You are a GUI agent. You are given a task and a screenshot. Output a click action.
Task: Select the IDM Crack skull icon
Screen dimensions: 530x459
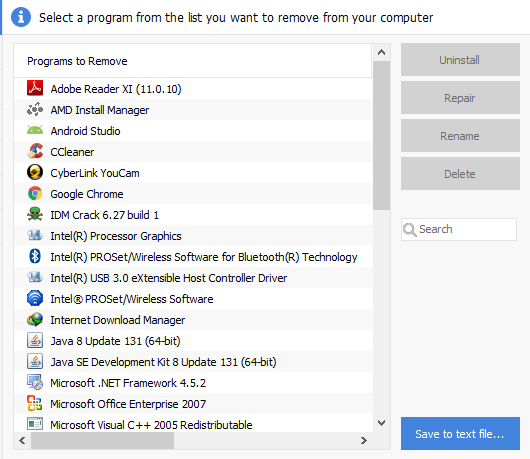point(35,214)
